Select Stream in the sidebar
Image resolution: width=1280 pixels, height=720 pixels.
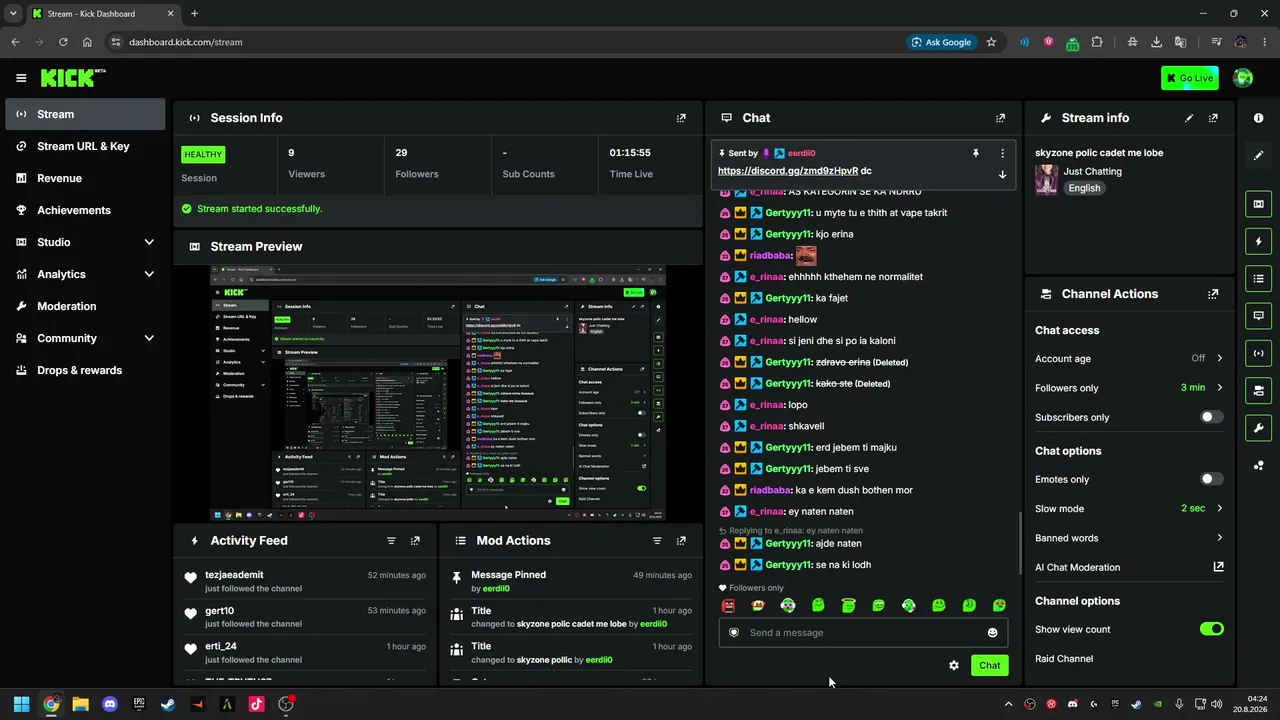(85, 114)
